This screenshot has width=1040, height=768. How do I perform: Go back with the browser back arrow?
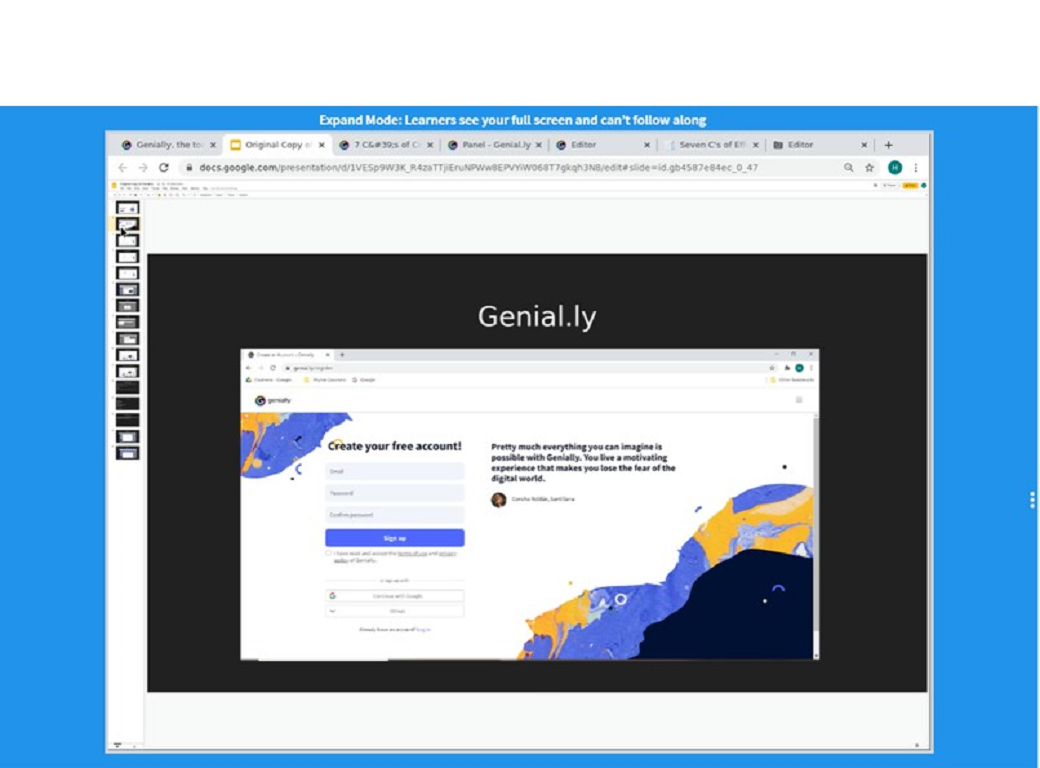[x=123, y=168]
